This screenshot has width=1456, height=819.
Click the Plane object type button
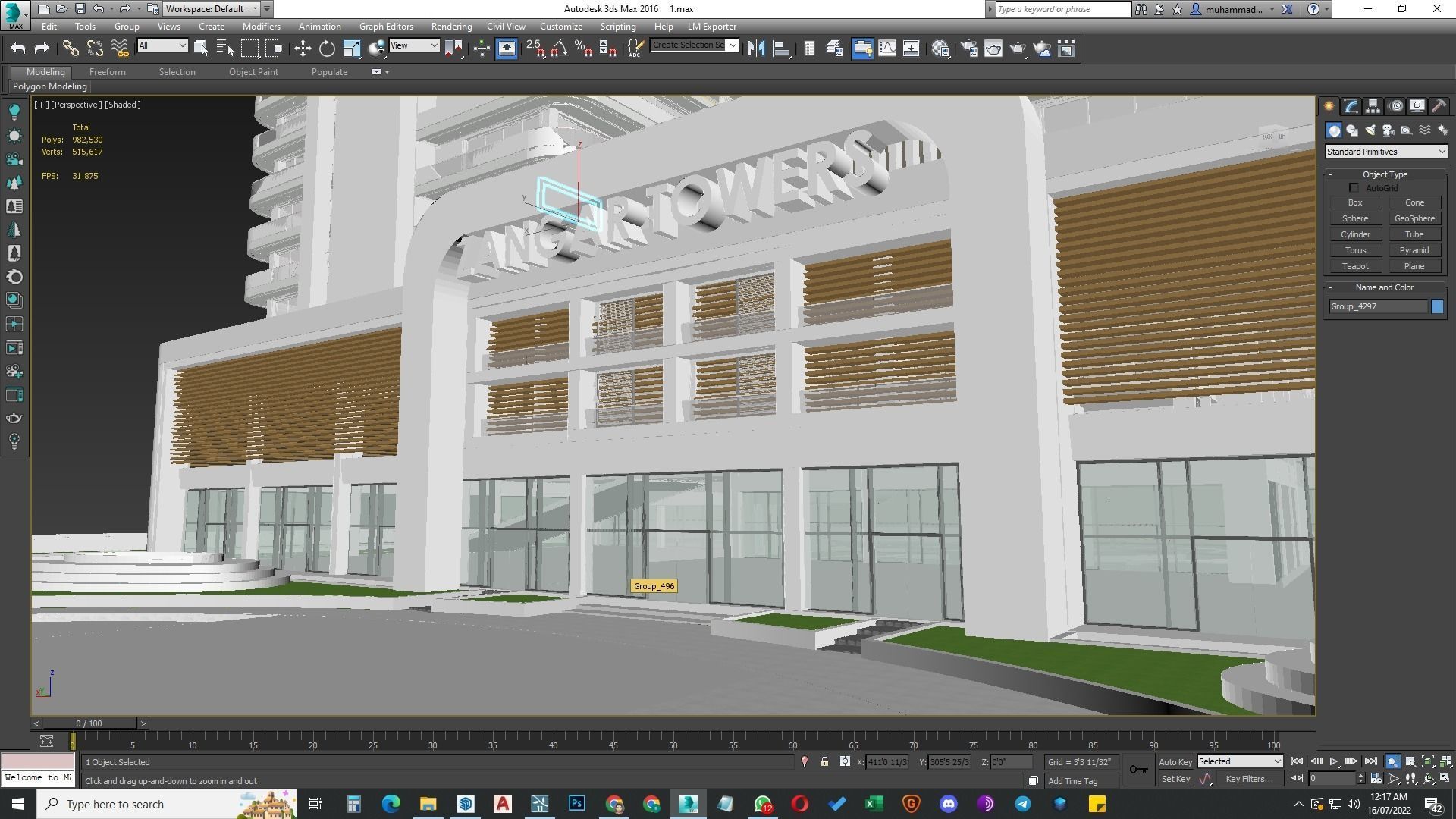click(1414, 266)
